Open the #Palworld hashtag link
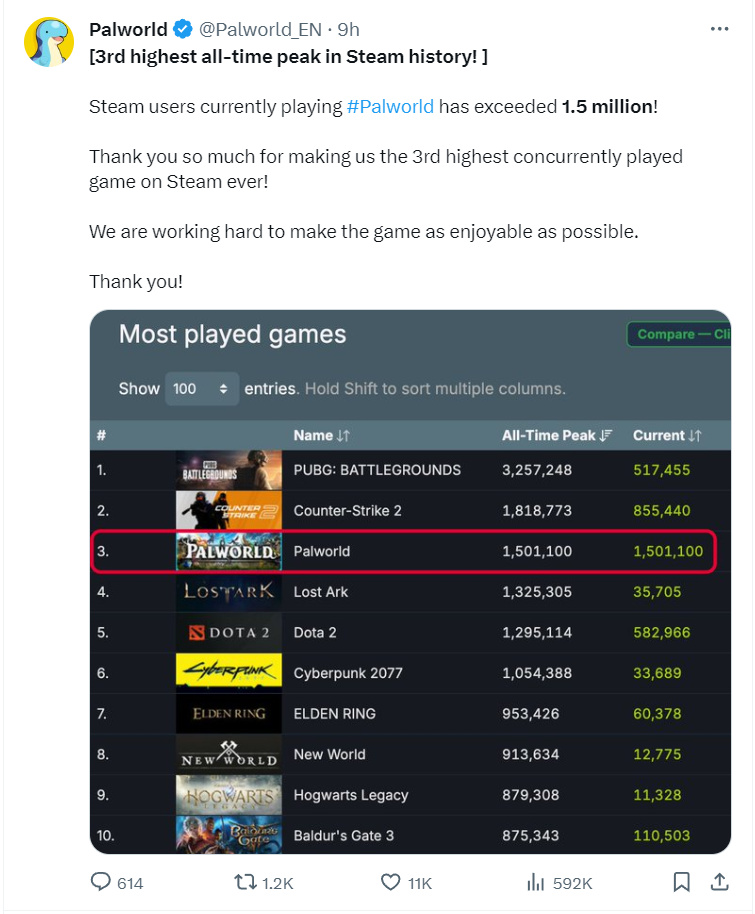This screenshot has height=914, width=755. (390, 107)
